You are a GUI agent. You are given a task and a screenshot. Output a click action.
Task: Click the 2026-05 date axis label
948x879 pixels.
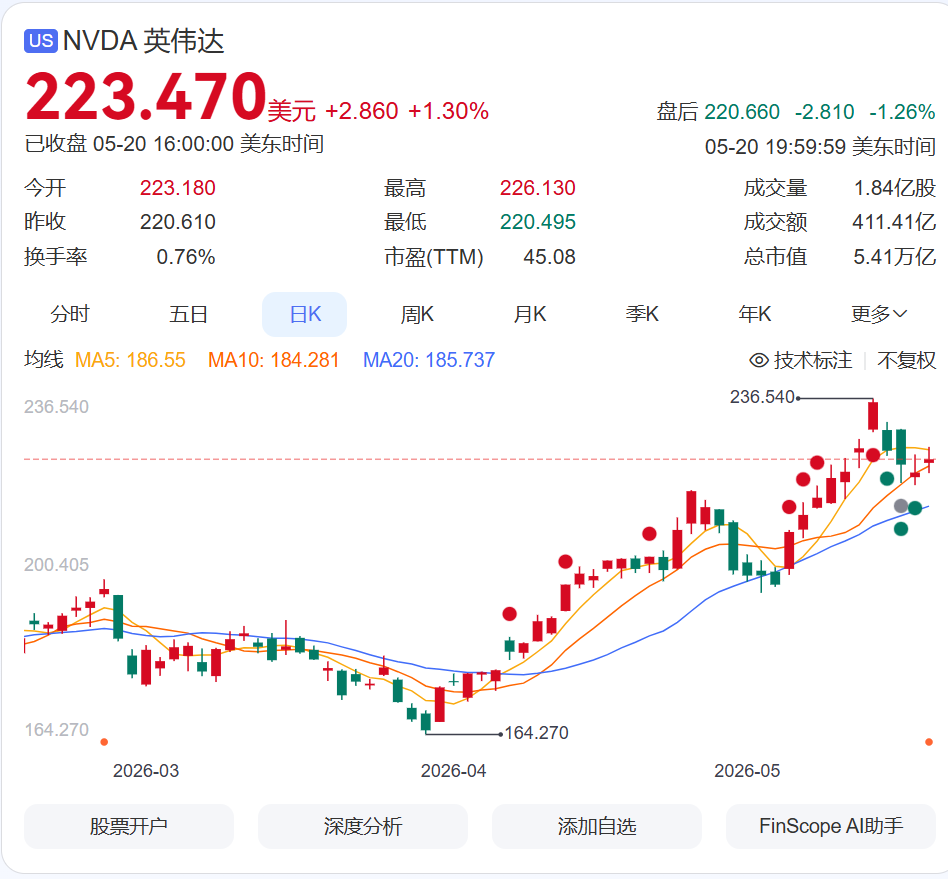point(747,771)
